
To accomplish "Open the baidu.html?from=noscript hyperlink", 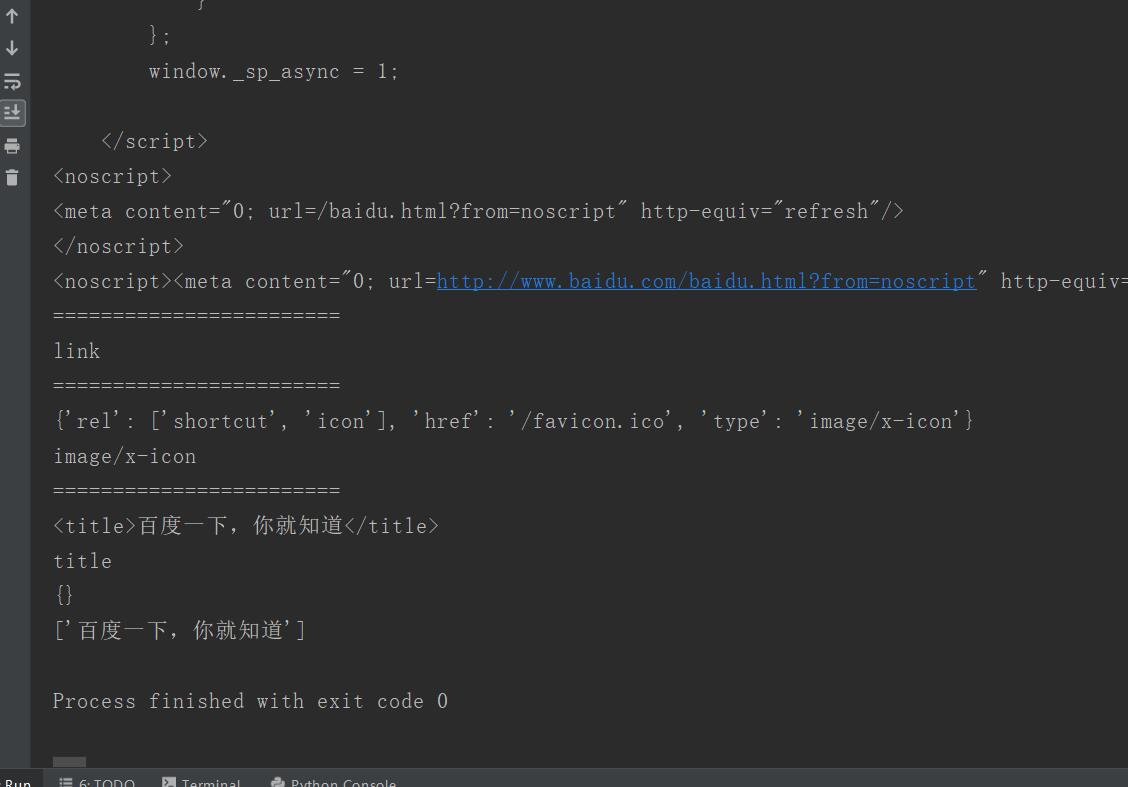I will [706, 281].
